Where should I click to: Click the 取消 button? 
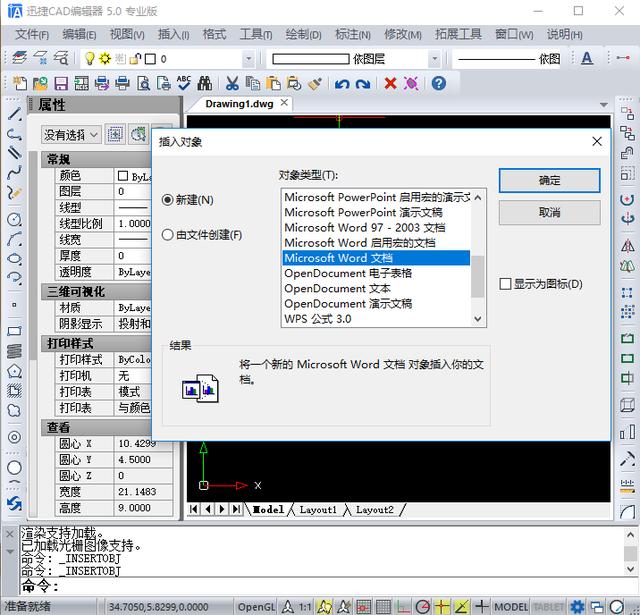549,213
